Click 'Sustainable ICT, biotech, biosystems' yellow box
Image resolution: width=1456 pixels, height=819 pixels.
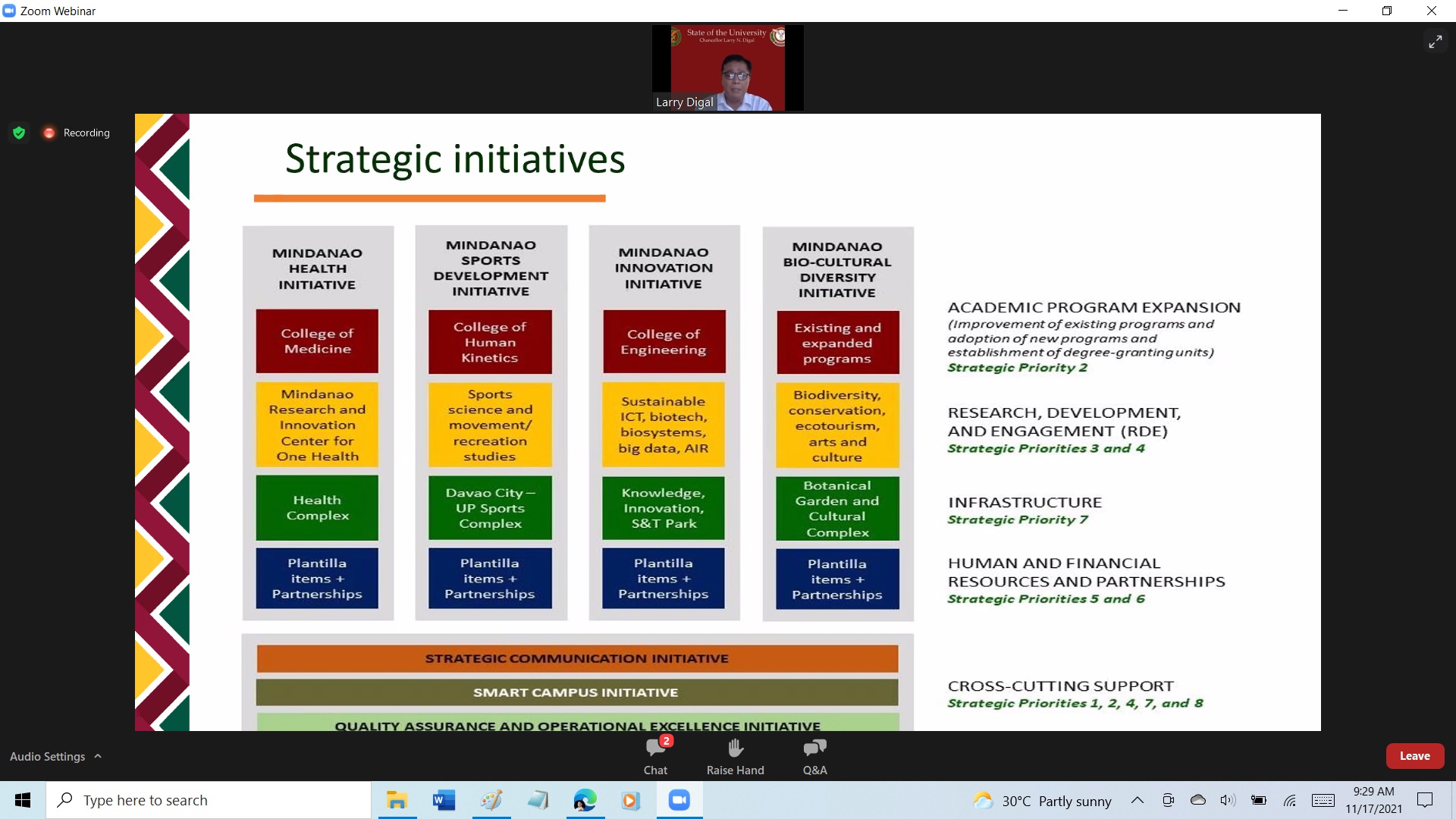(x=664, y=425)
